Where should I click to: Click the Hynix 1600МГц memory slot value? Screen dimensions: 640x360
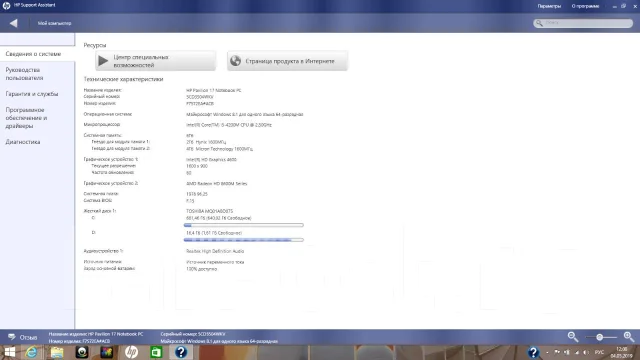[x=206, y=142]
